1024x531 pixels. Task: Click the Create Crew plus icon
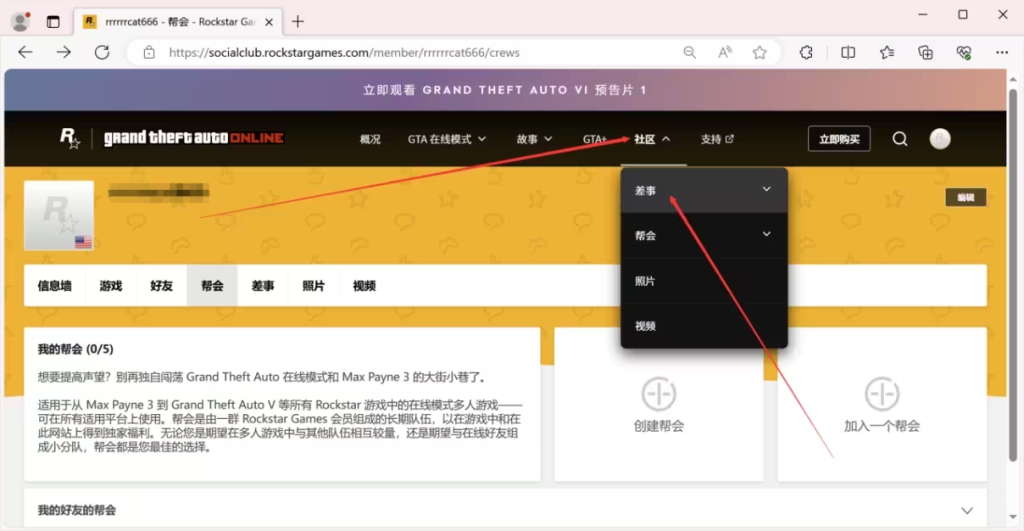pos(658,394)
